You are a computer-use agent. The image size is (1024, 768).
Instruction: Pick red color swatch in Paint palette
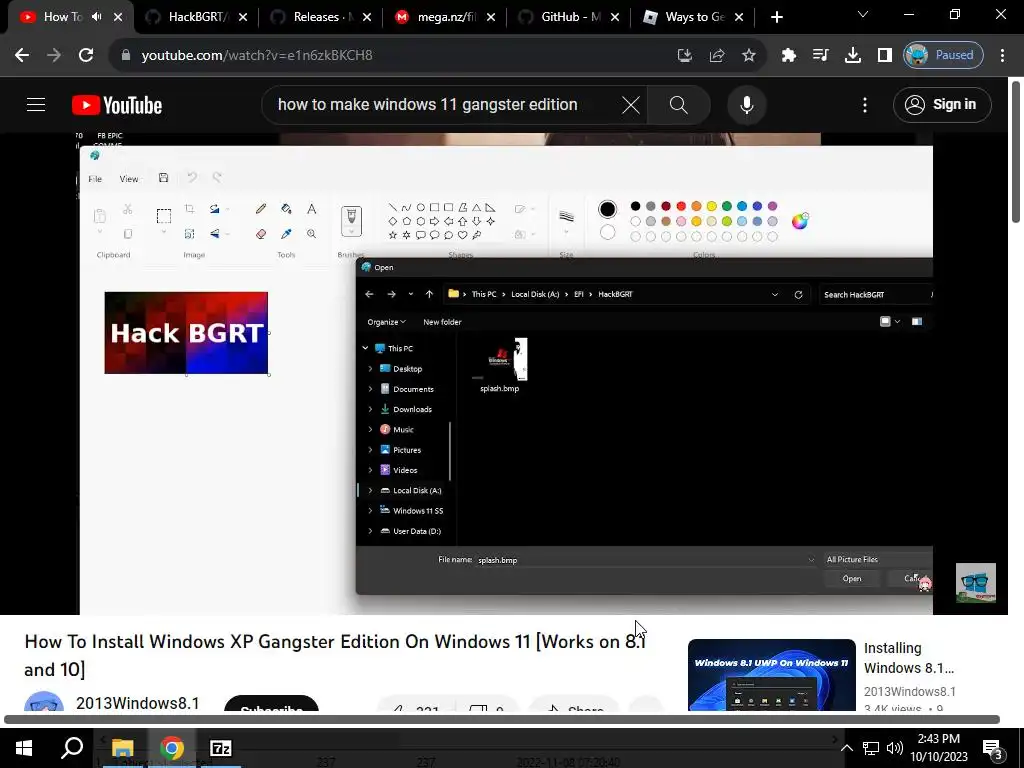click(681, 206)
